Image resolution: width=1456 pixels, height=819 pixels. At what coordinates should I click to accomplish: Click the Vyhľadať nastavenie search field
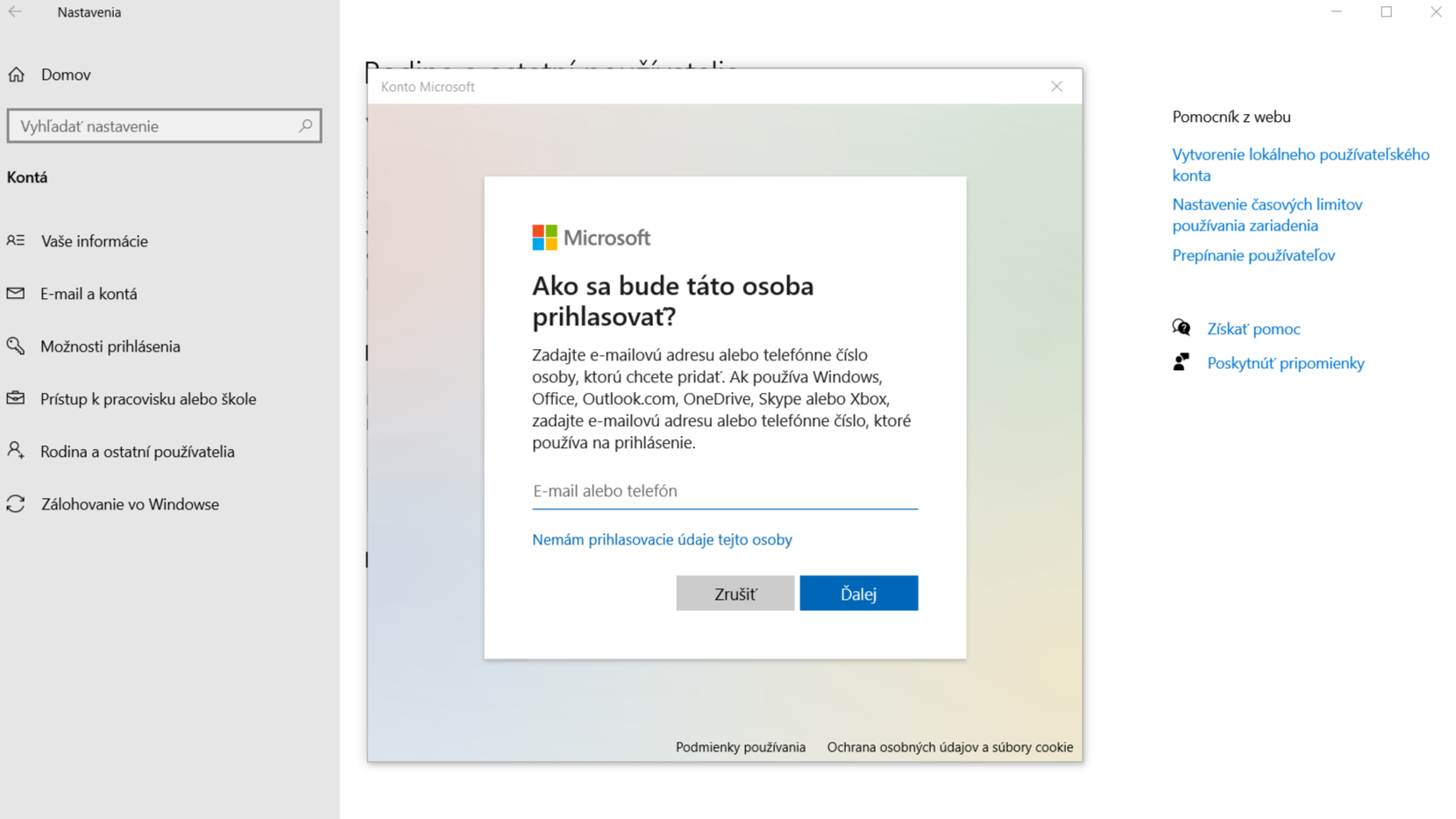(x=164, y=126)
